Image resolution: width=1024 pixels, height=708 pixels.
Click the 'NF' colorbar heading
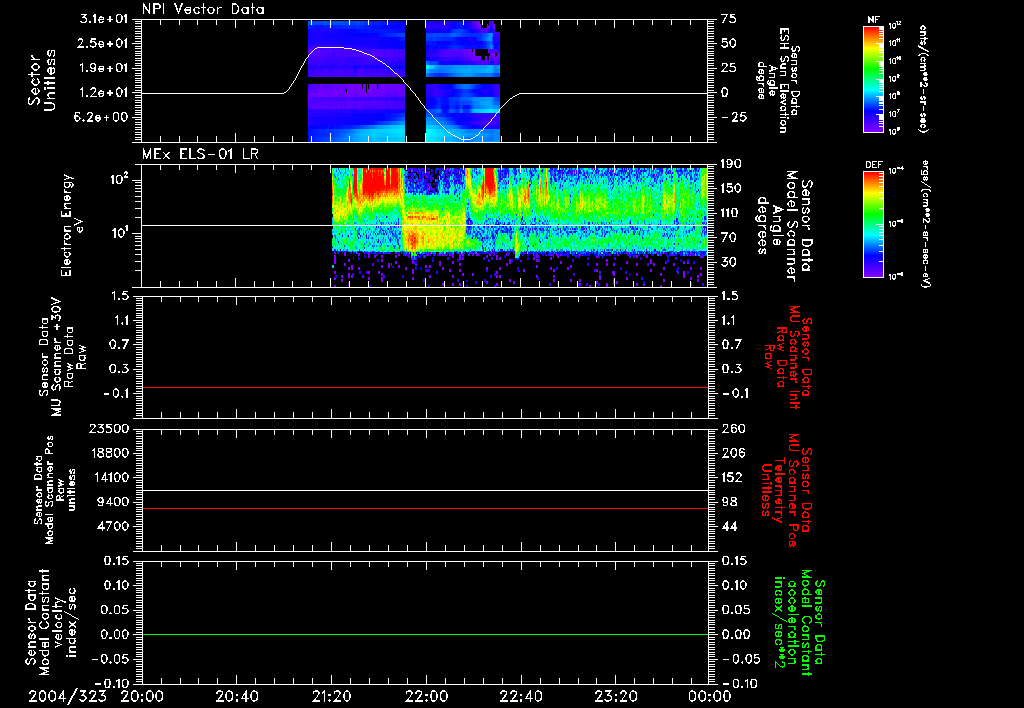[x=872, y=20]
